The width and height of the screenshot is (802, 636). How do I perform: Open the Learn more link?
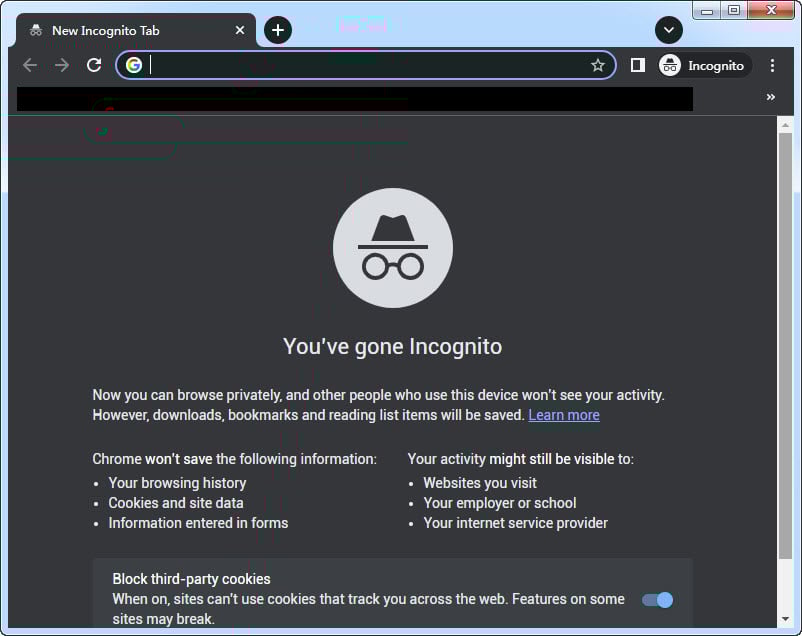(x=564, y=415)
